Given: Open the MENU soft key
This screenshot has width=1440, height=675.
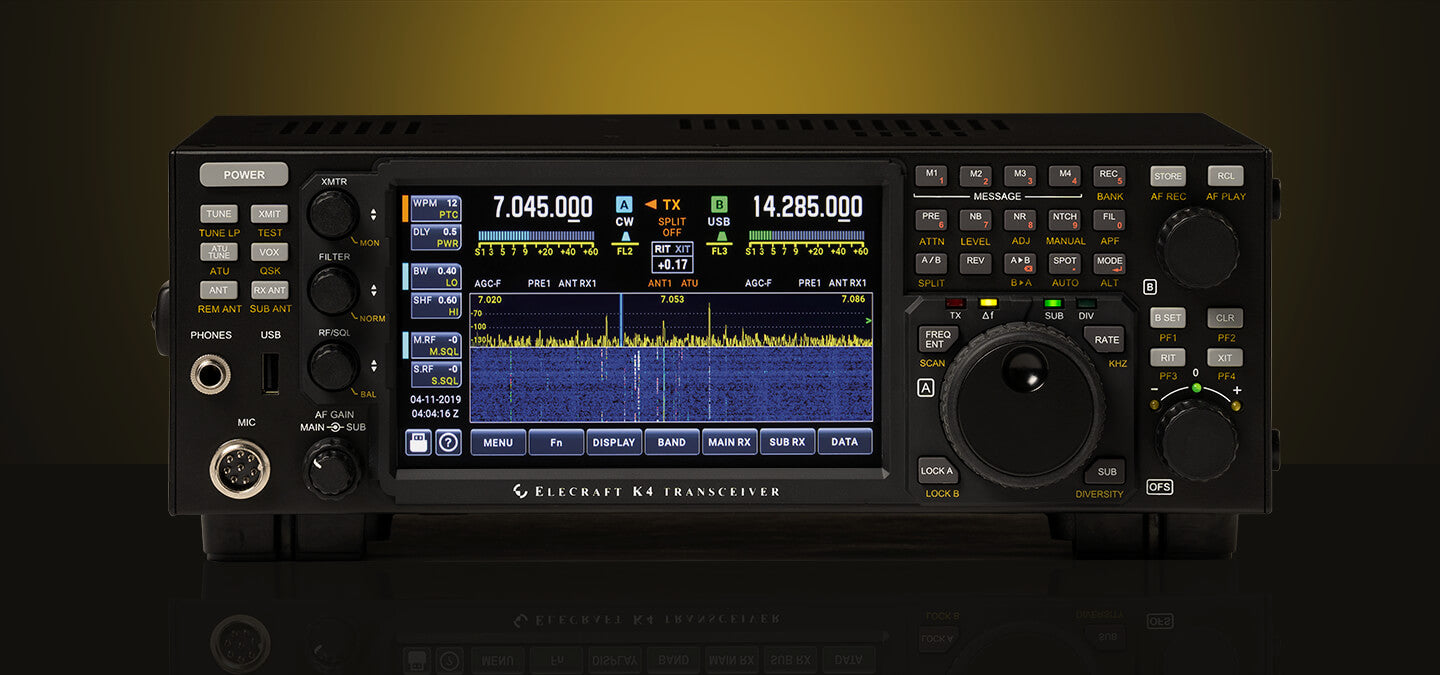Looking at the screenshot, I should [497, 441].
